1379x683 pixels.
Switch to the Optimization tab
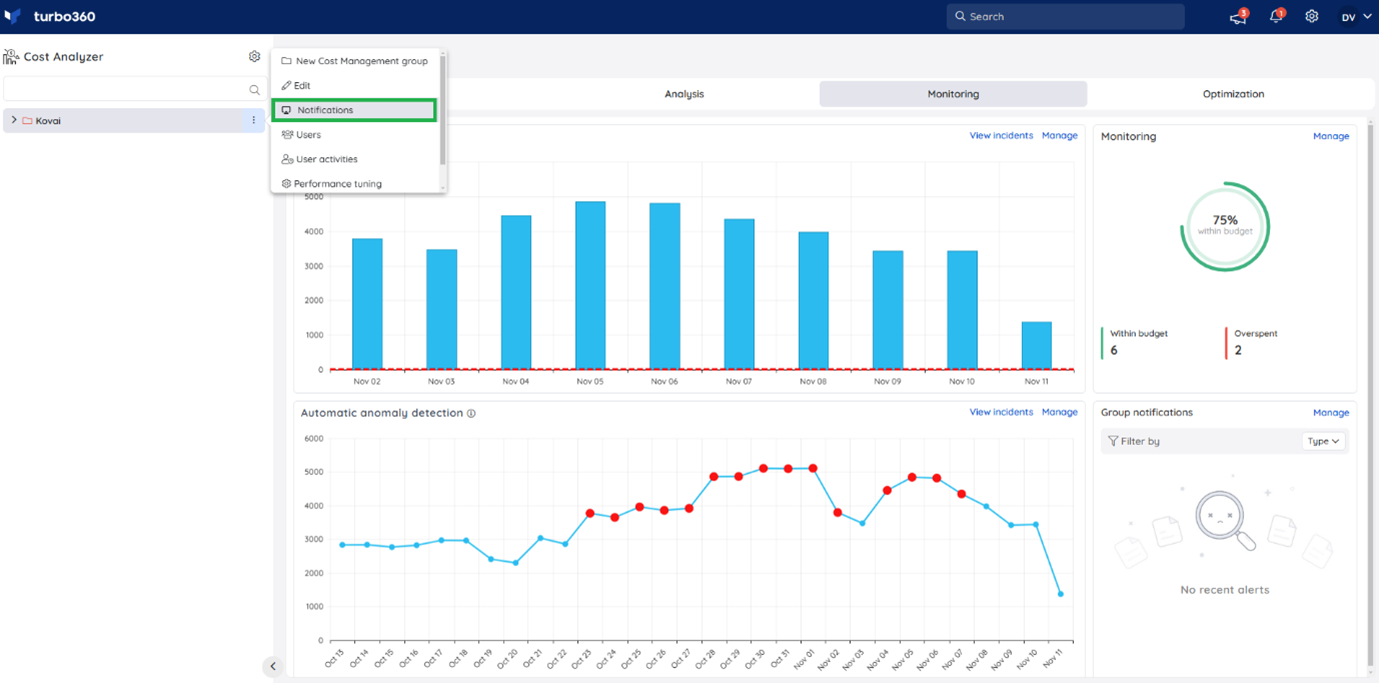(x=1233, y=93)
